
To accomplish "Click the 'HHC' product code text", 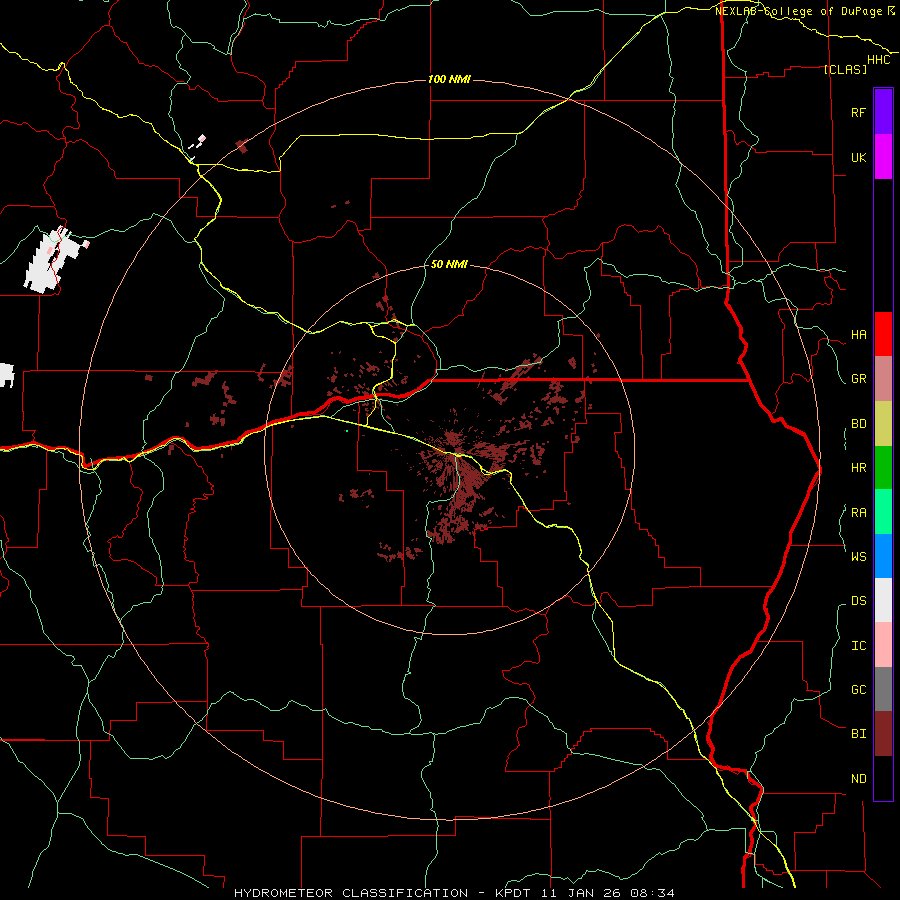I will (x=879, y=60).
